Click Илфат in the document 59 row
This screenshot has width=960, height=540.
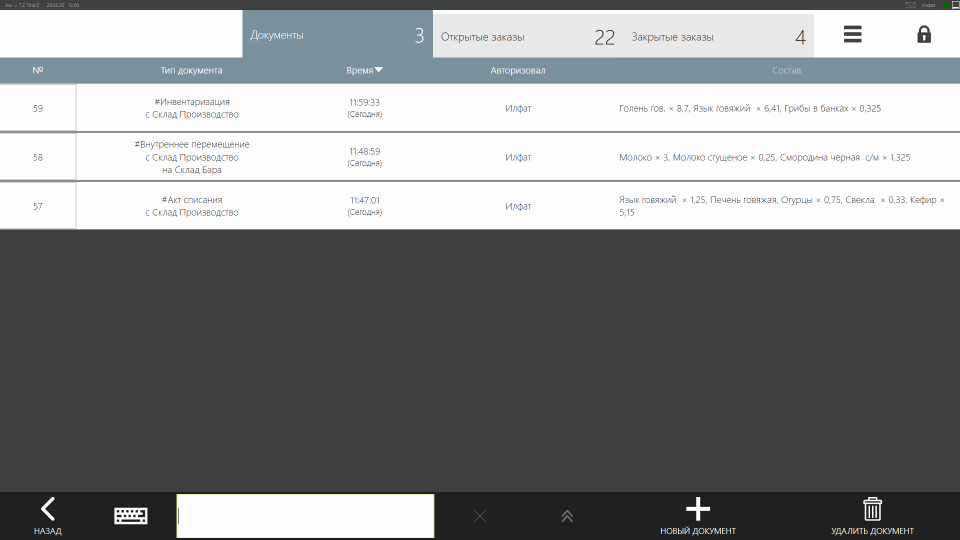click(518, 108)
